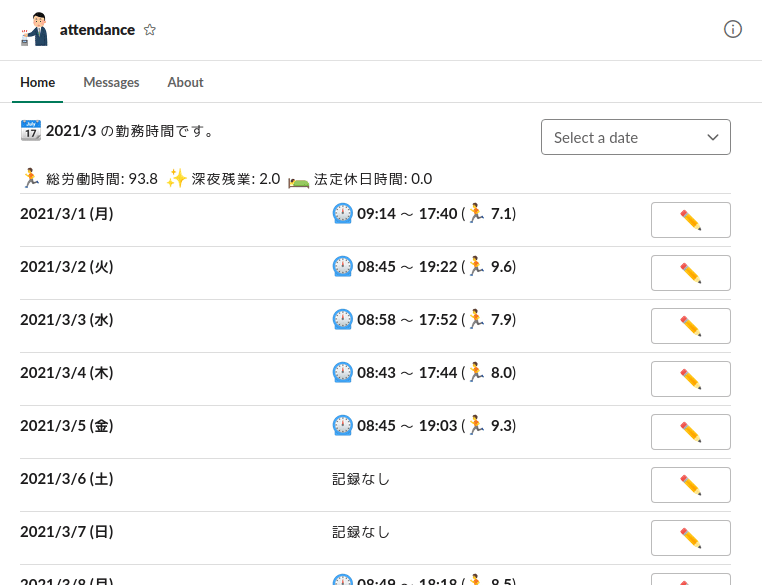
Task: Edit the 2021/3/2 attendance record
Action: point(690,273)
